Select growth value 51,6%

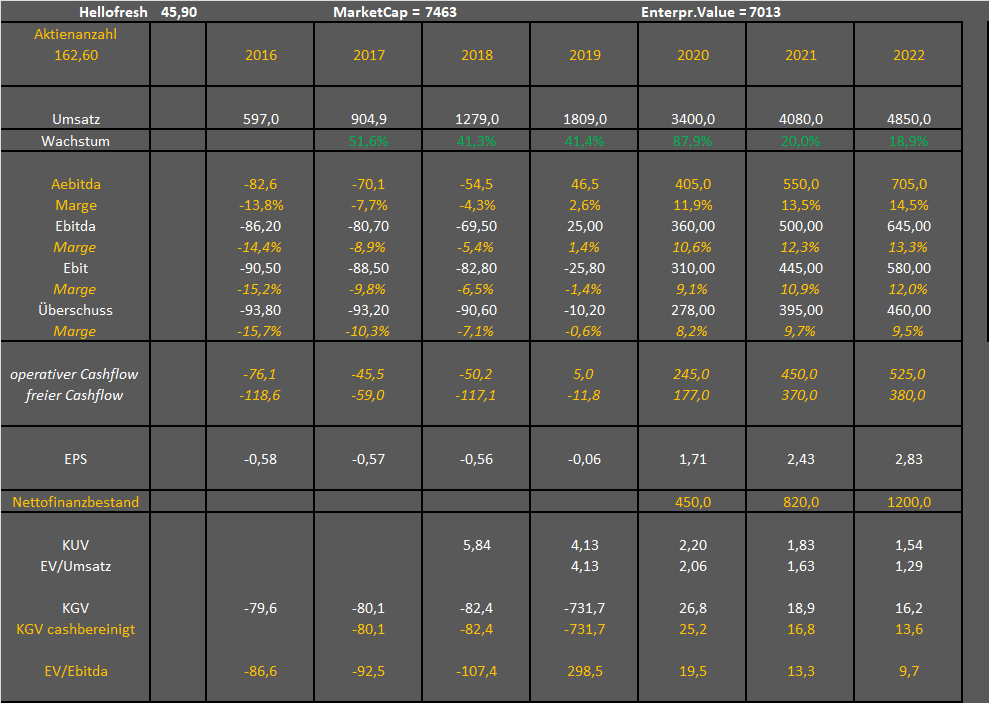(368, 141)
